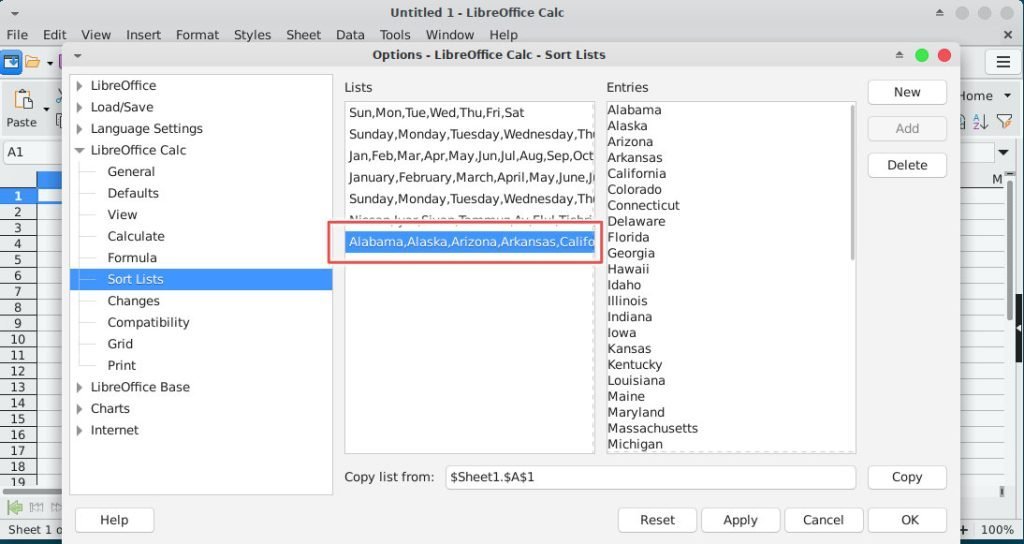Screen dimensions: 1024x544
Task: Select View in options tree
Action: [x=122, y=215]
